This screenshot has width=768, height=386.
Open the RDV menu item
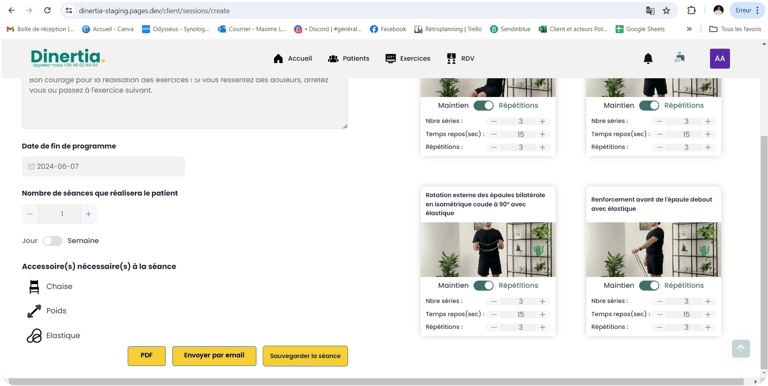[x=460, y=59]
